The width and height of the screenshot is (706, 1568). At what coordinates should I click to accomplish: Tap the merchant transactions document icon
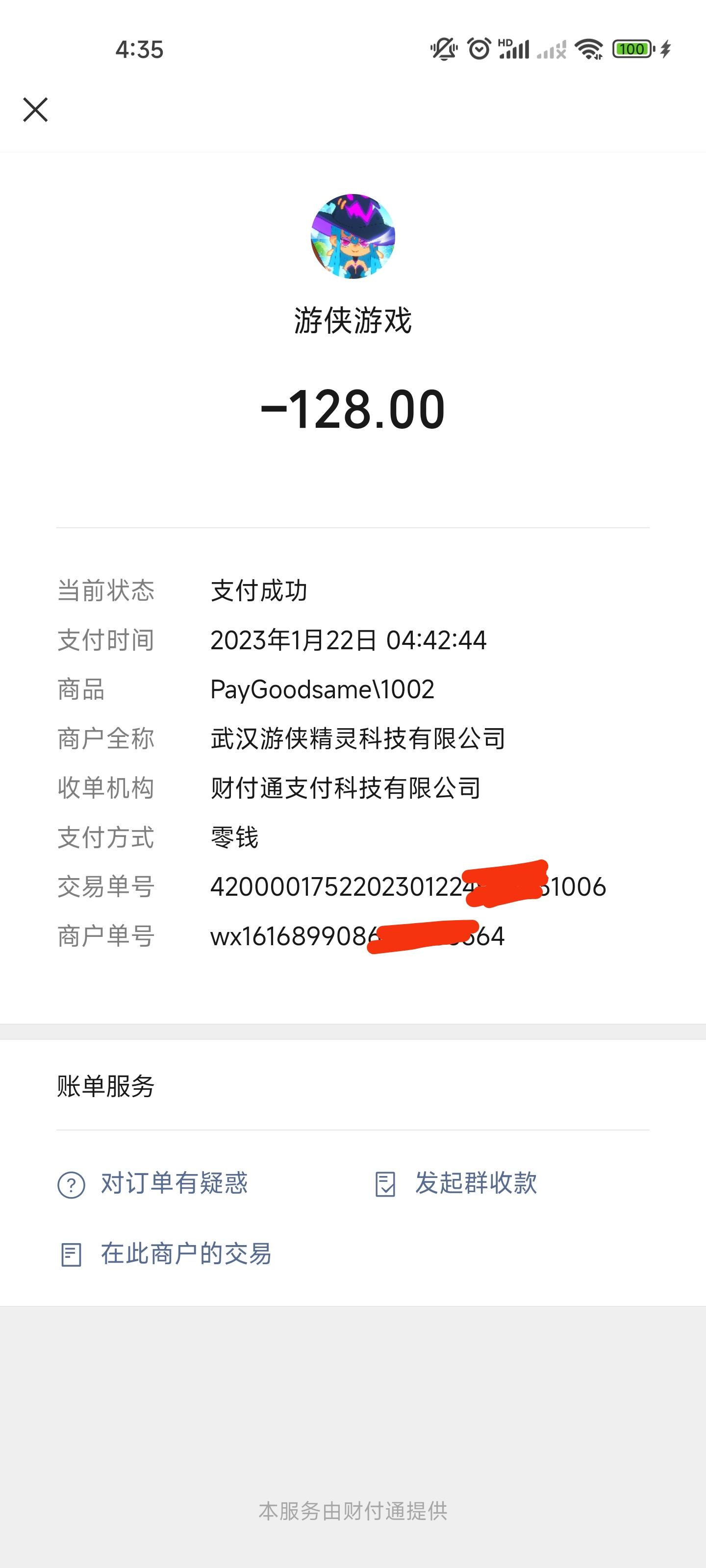(x=71, y=1255)
